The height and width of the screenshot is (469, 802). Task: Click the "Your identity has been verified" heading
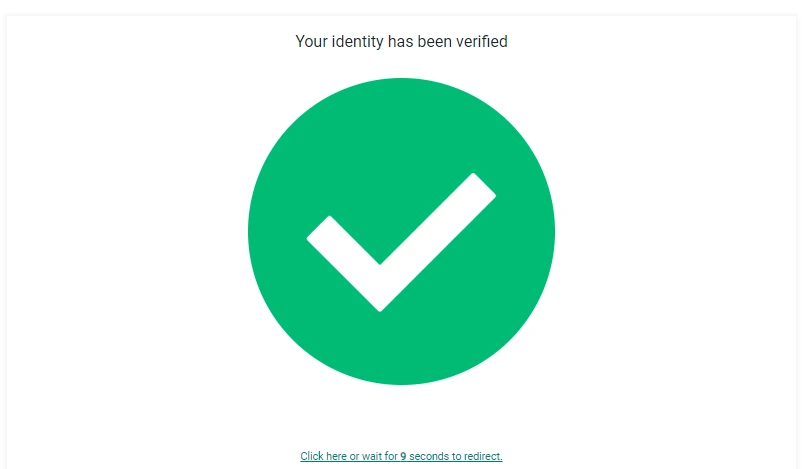coord(401,42)
